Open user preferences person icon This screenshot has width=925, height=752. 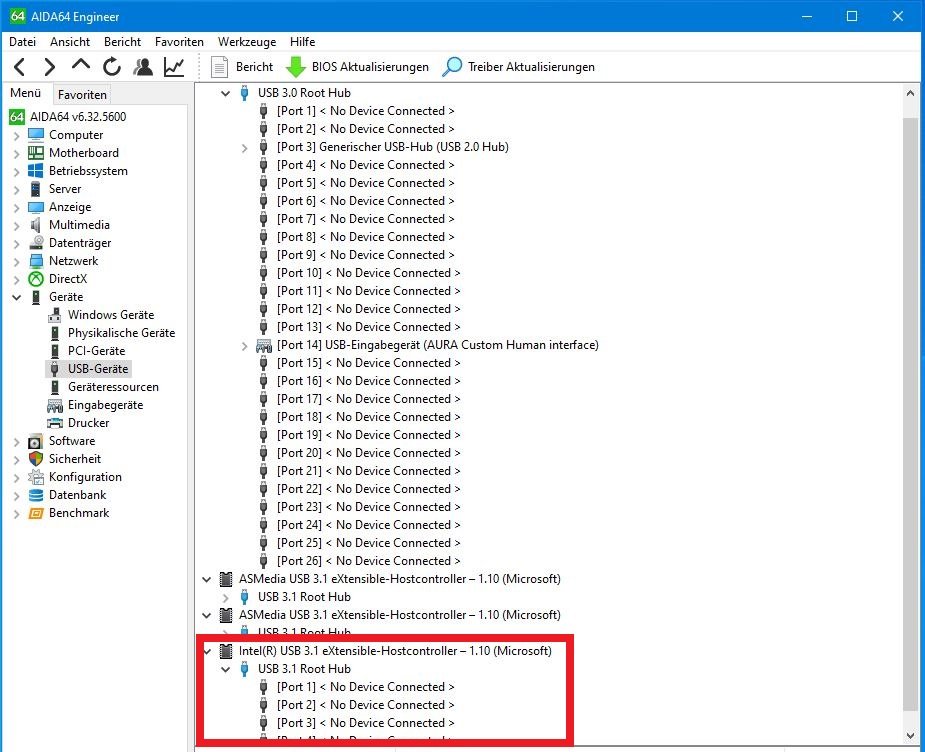coord(143,67)
